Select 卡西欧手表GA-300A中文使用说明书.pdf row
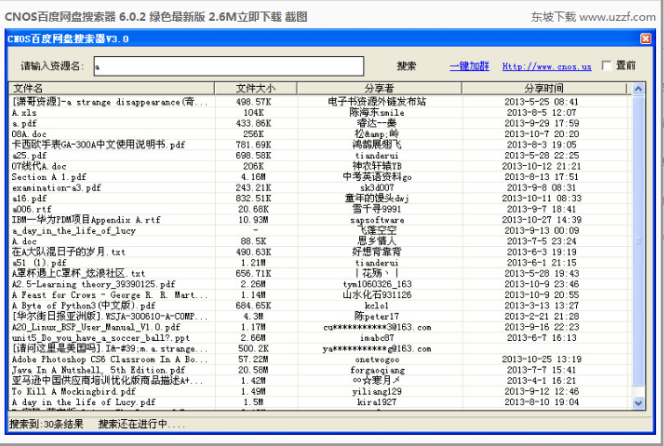Screen dimensions: 664x446 [318, 145]
